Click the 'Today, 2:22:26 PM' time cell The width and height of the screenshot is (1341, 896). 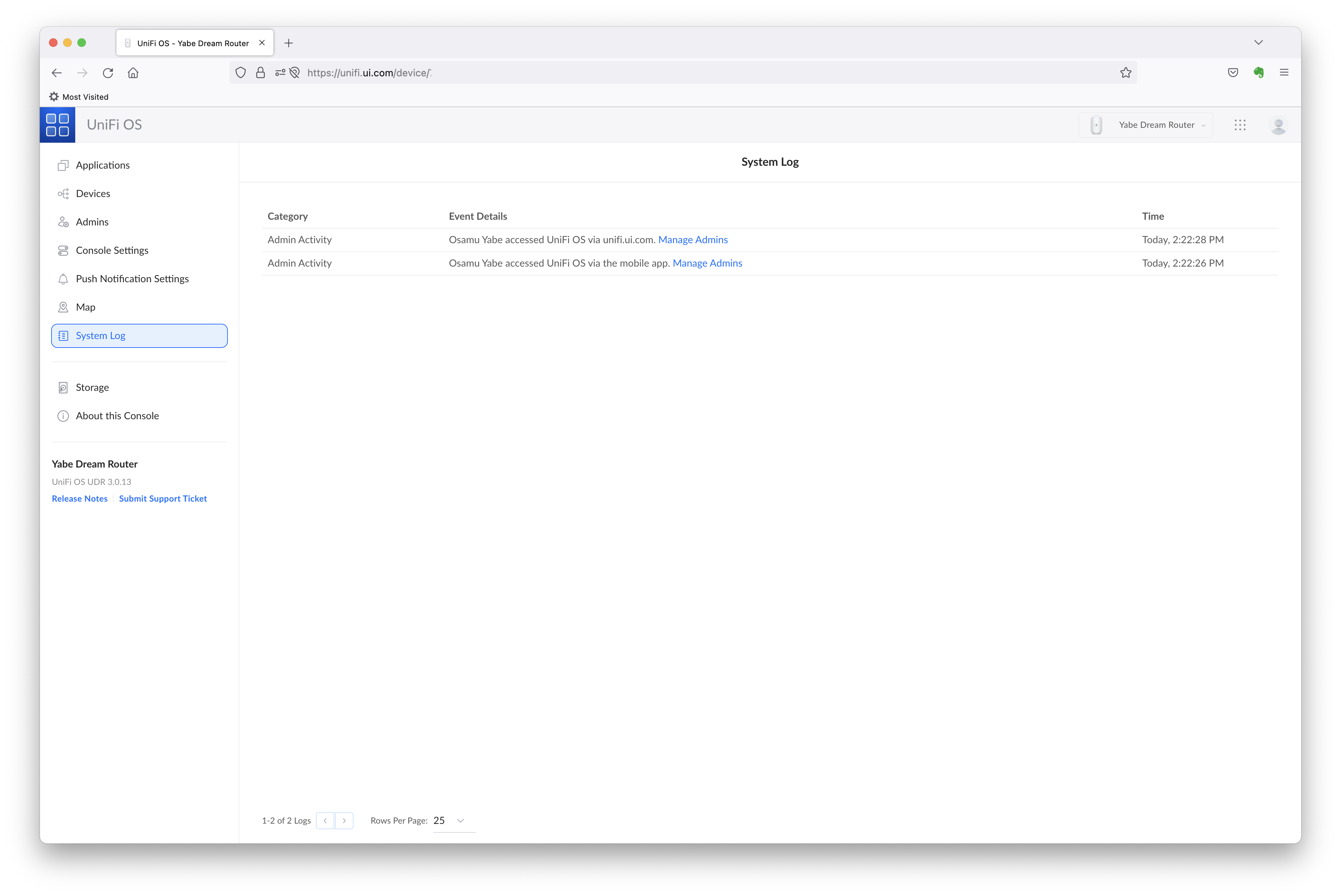point(1183,263)
